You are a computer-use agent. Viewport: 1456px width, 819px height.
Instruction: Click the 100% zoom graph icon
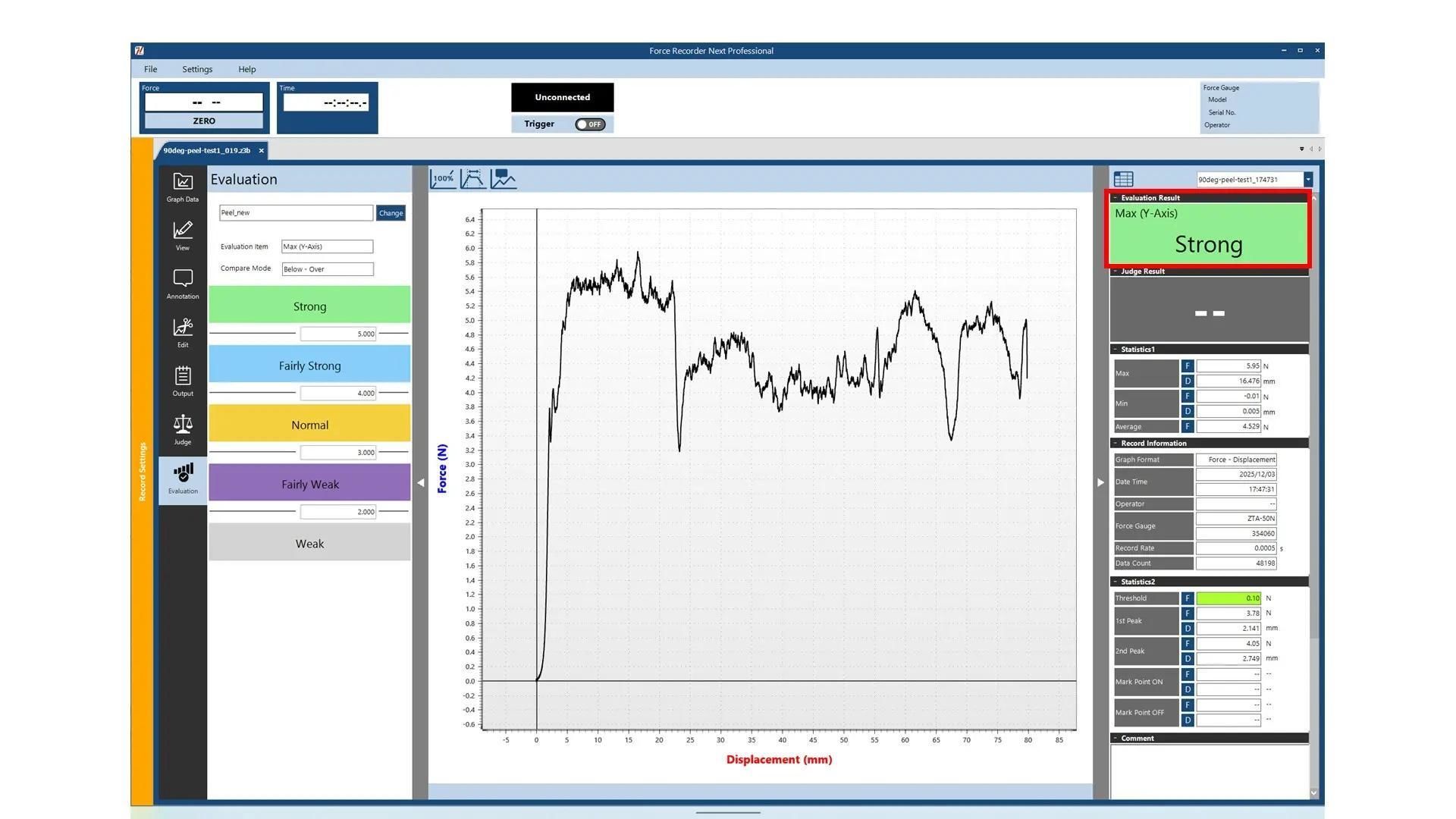(x=443, y=178)
